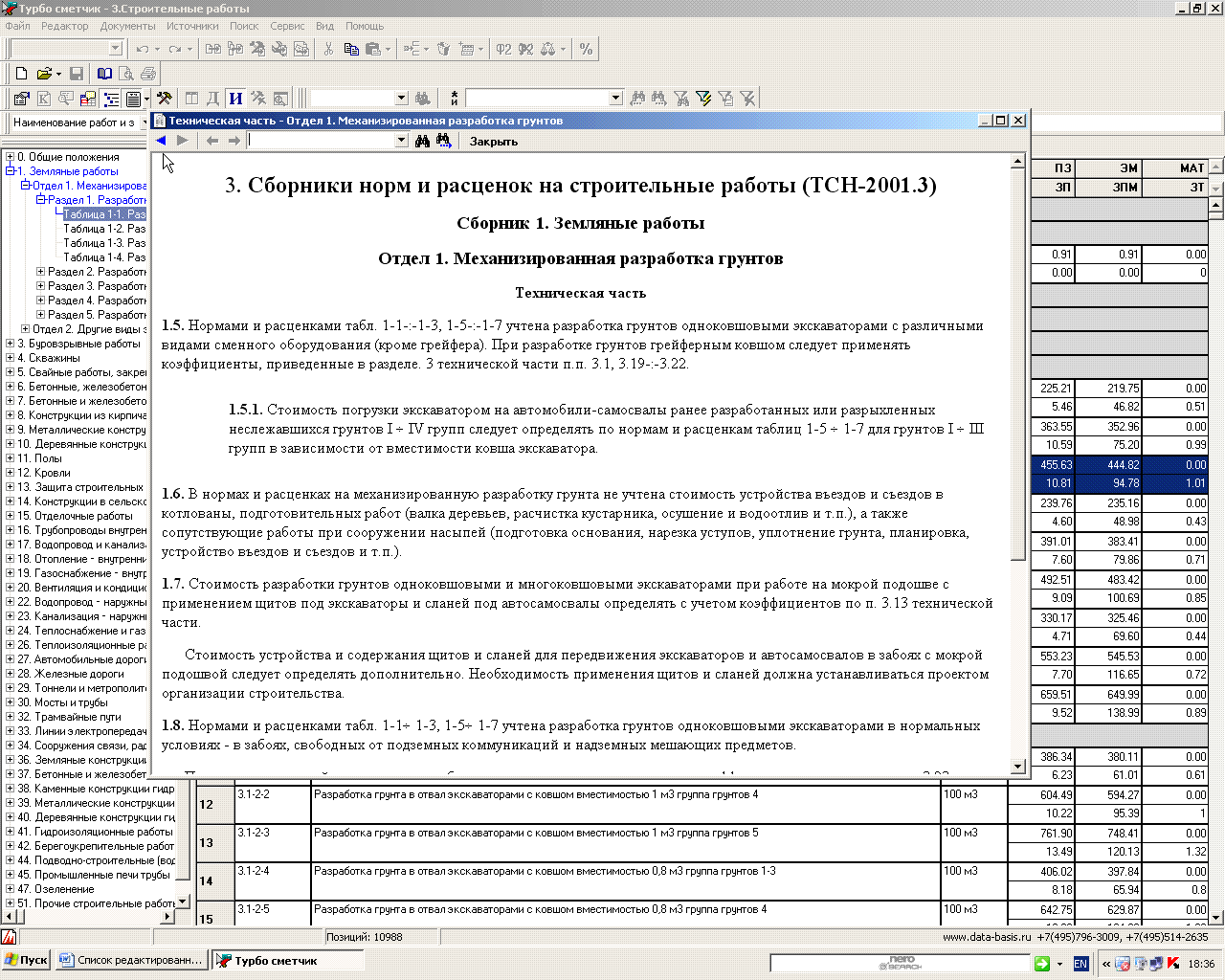Expand the 0. Общие положения node
This screenshot has height=980, width=1225.
click(10, 157)
